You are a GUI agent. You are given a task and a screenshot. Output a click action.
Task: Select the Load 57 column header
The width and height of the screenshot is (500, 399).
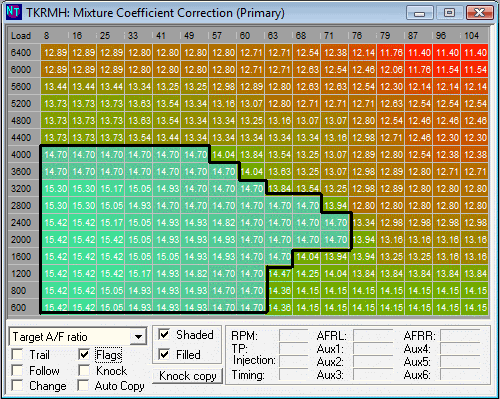click(223, 36)
